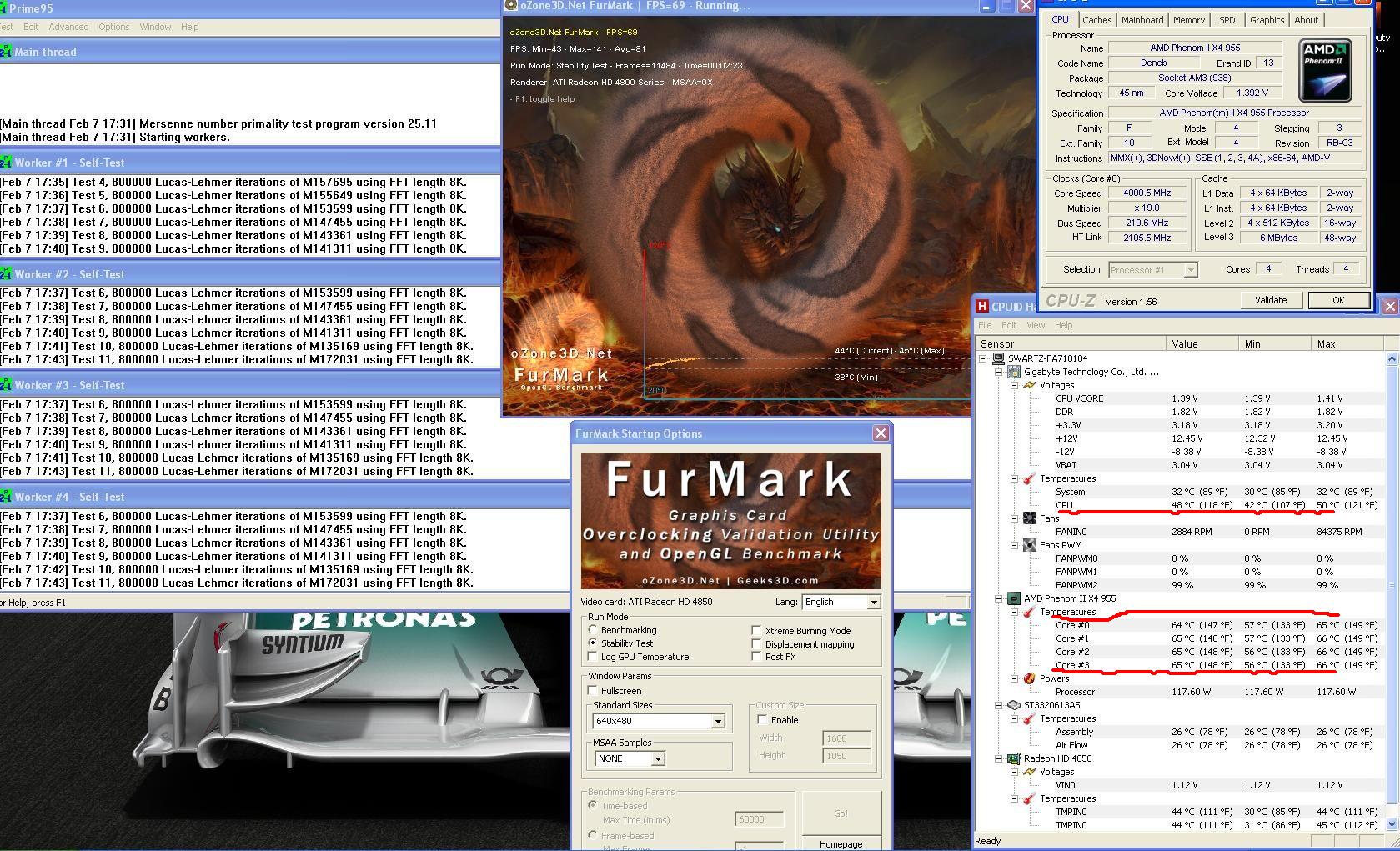
Task: Collapse the SWARTZ-FA718104 tree node
Action: pos(983,358)
